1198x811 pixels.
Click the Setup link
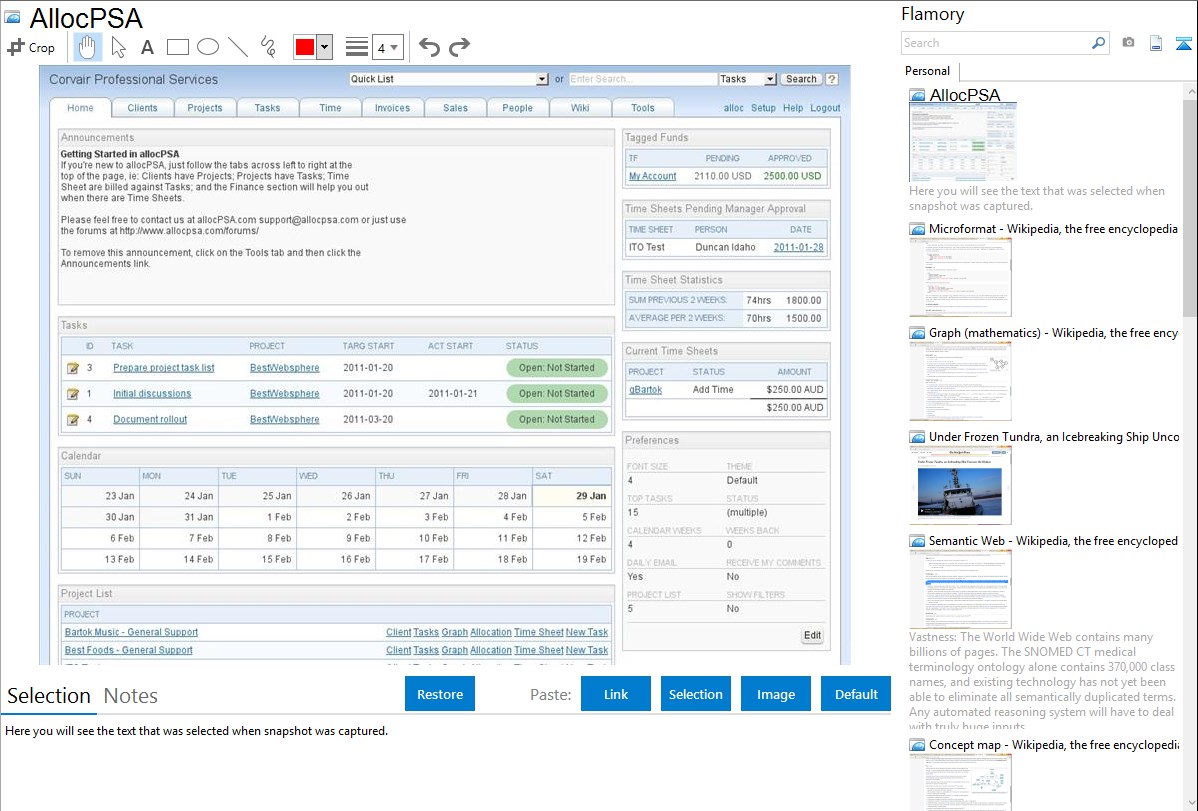(763, 108)
